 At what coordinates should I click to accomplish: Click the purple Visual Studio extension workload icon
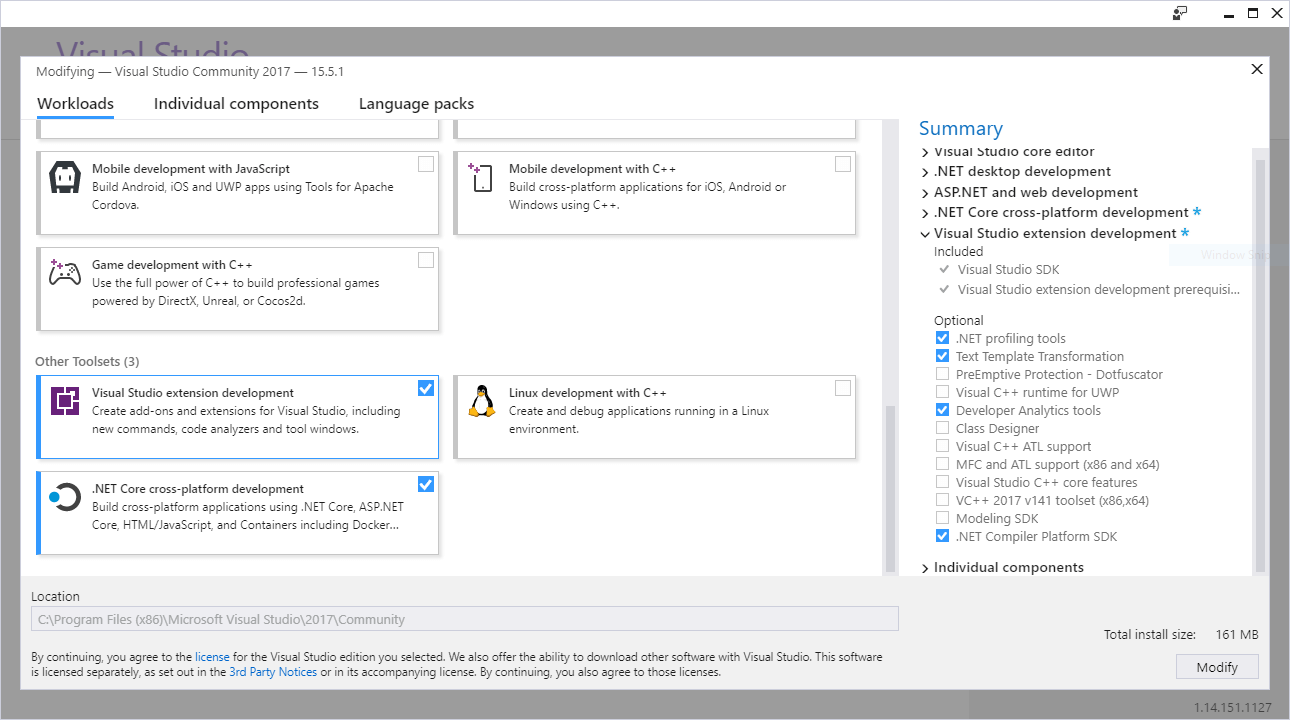coord(65,401)
